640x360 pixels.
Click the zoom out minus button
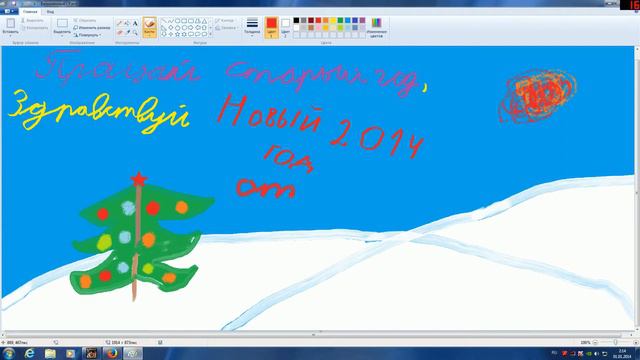tap(595, 342)
